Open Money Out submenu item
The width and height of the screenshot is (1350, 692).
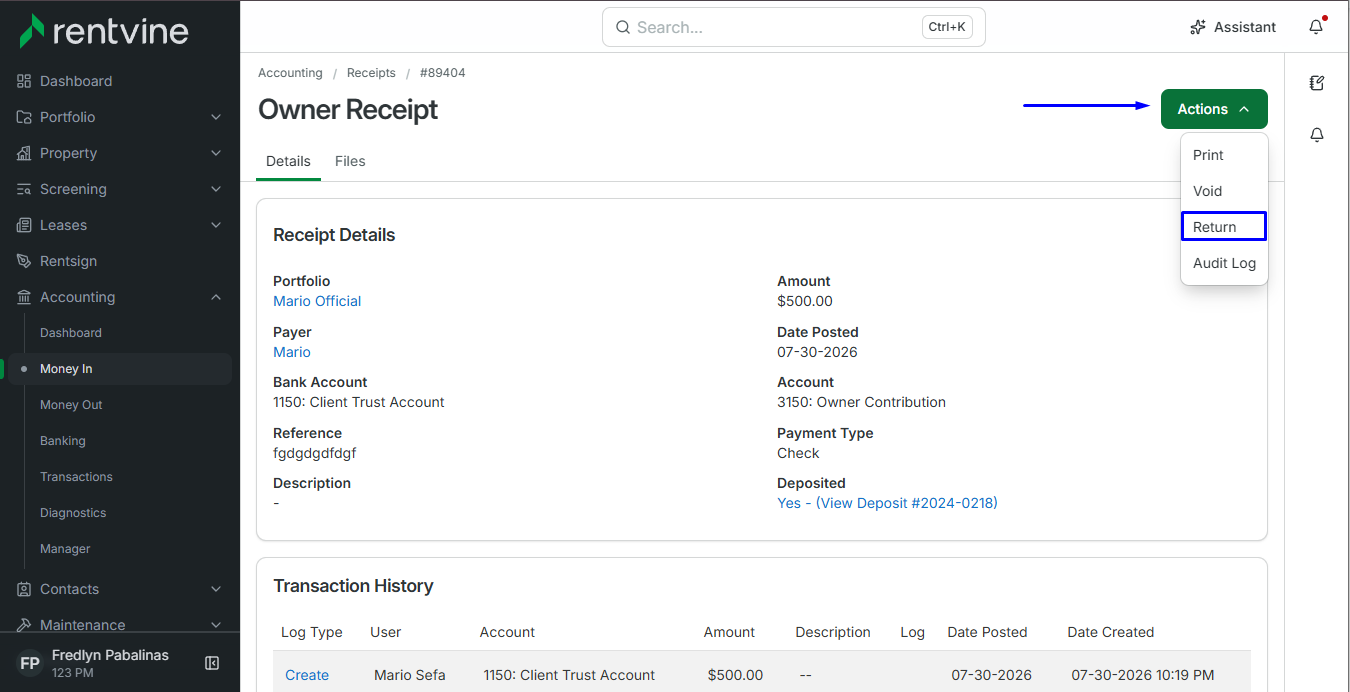[x=71, y=405]
